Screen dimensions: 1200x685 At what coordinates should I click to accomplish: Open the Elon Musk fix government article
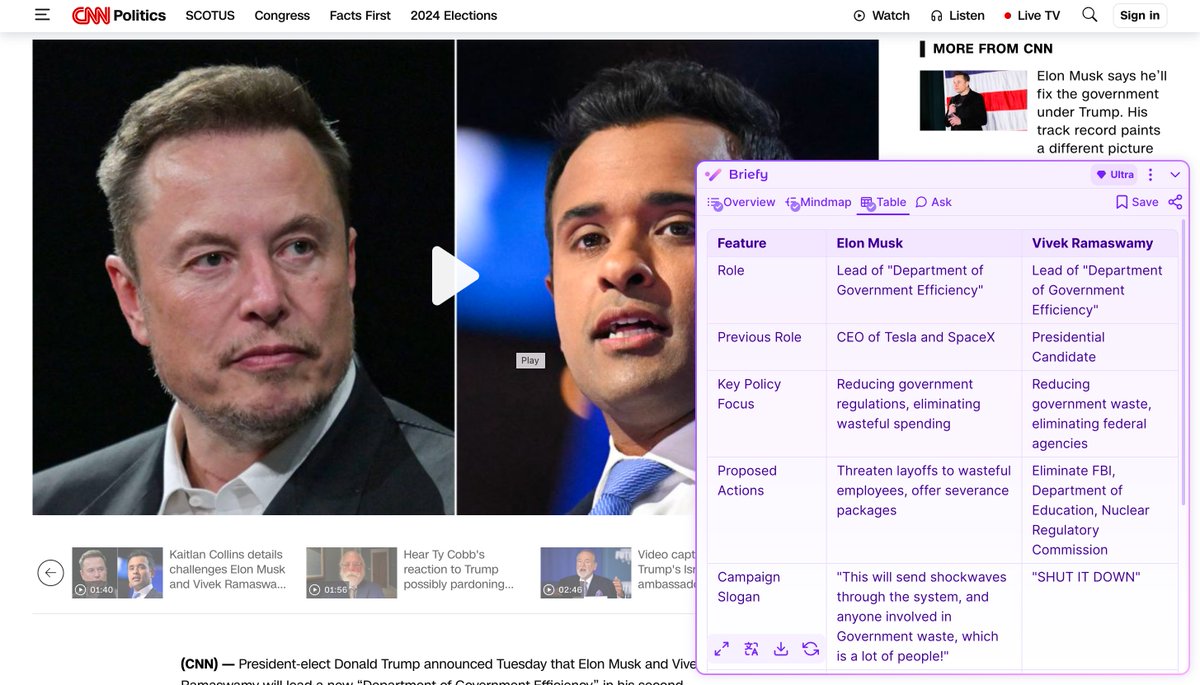click(1101, 112)
